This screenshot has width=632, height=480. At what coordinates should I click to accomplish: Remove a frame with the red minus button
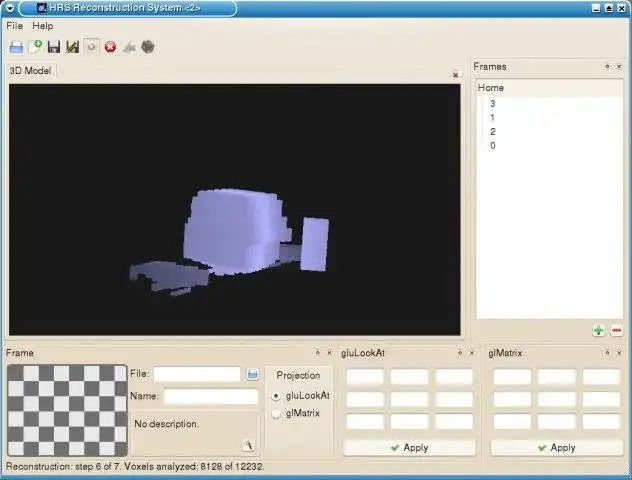[x=616, y=331]
